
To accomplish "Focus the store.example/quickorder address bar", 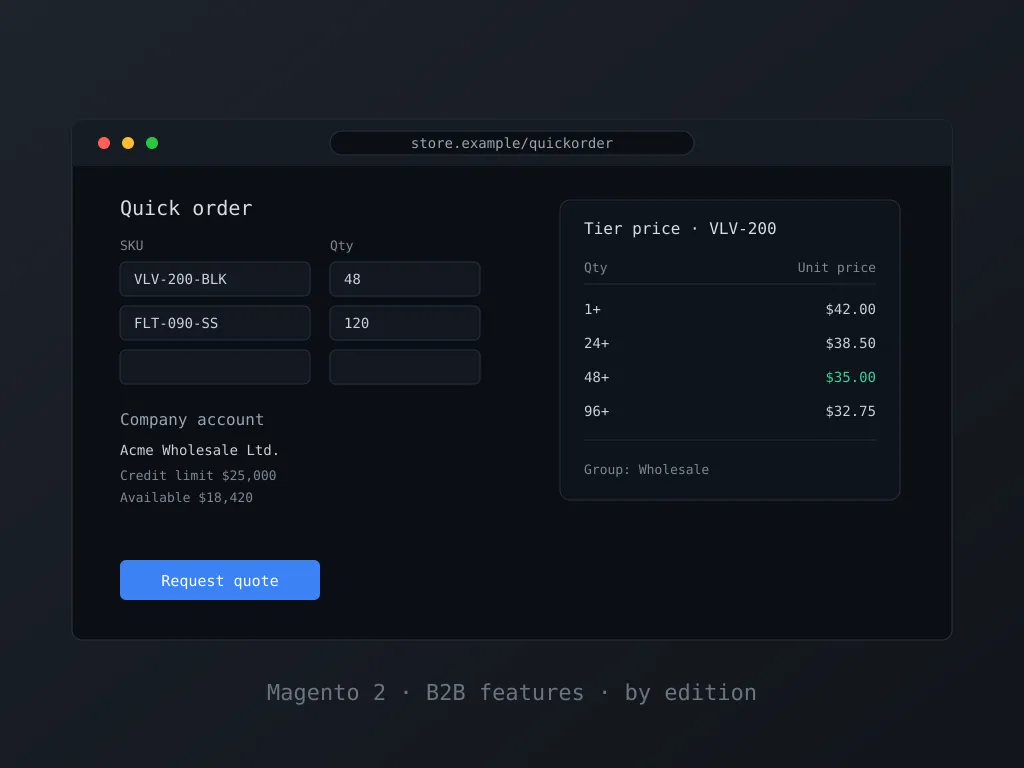I will click(x=512, y=143).
